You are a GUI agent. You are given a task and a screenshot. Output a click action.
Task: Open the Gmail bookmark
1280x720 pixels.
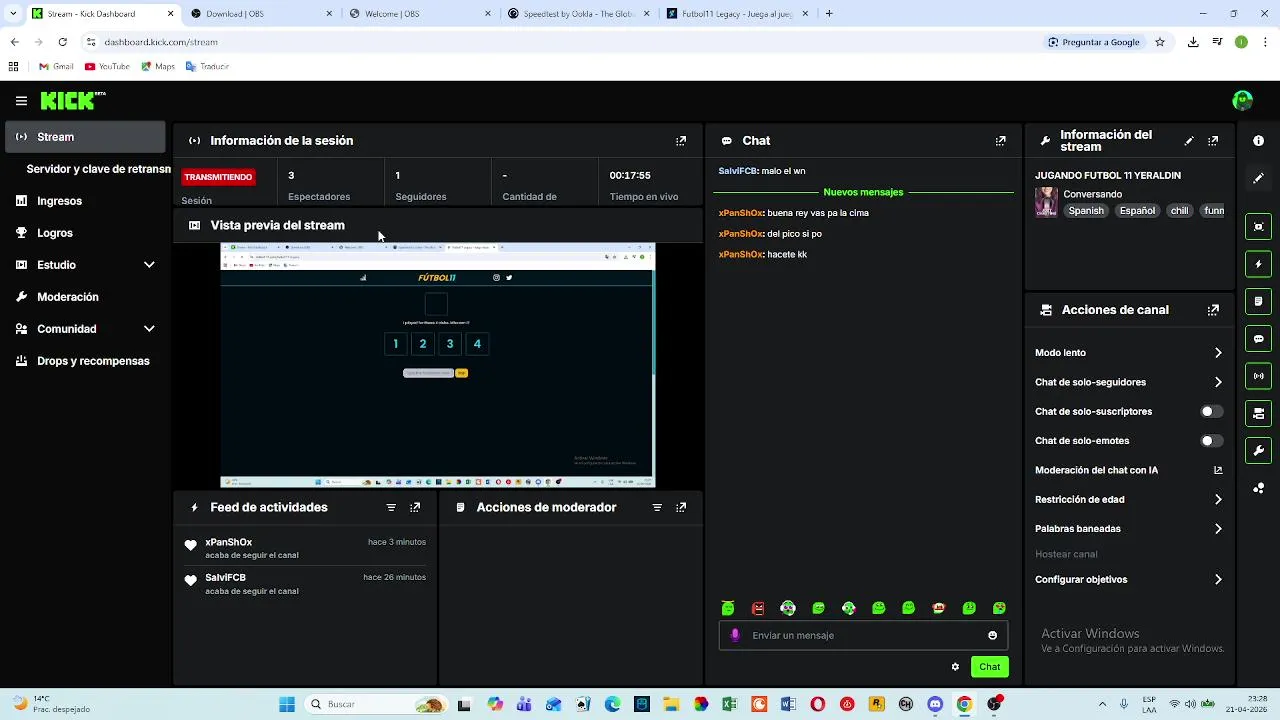tap(56, 66)
